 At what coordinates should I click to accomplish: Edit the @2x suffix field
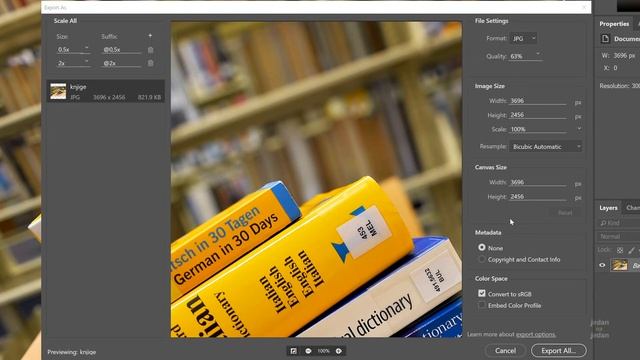(x=121, y=63)
